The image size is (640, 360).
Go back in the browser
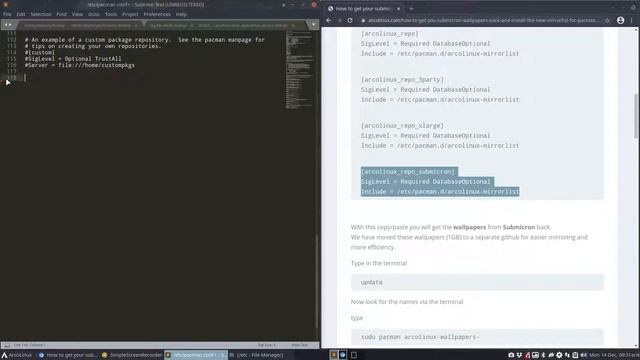coord(329,20)
